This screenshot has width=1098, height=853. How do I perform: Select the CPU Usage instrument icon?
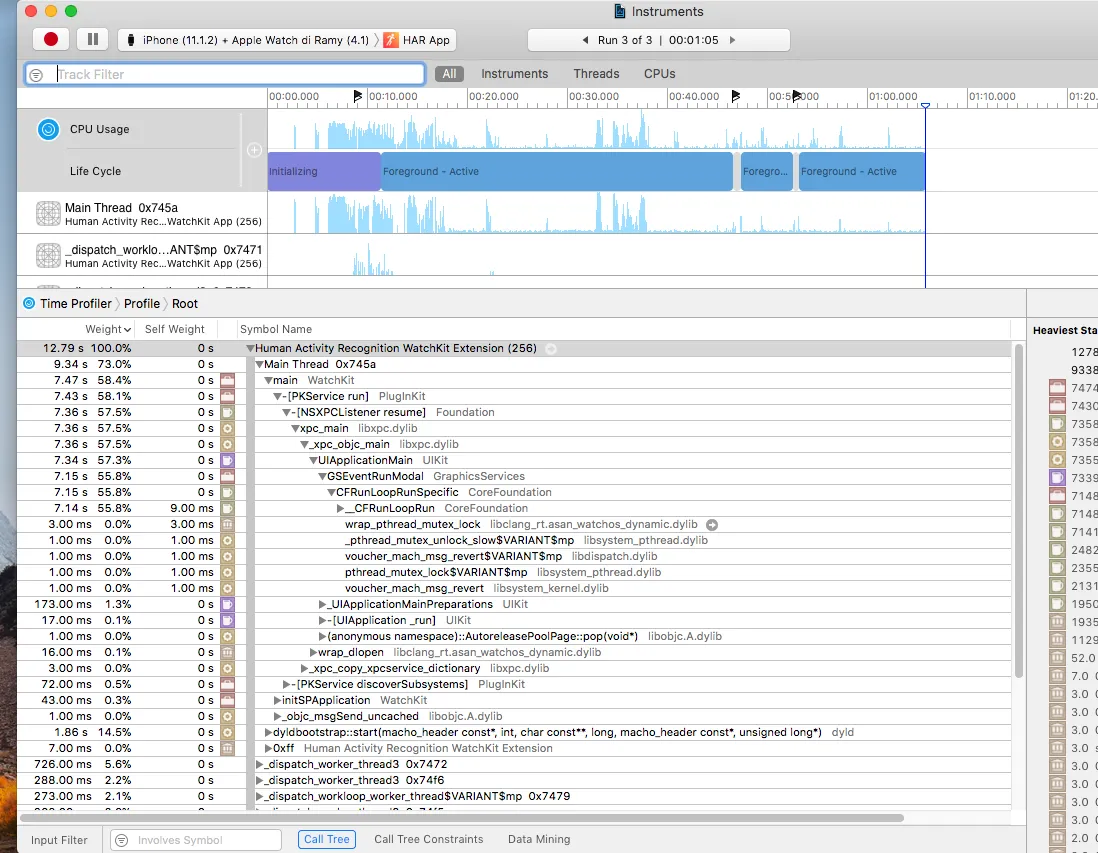(x=48, y=129)
